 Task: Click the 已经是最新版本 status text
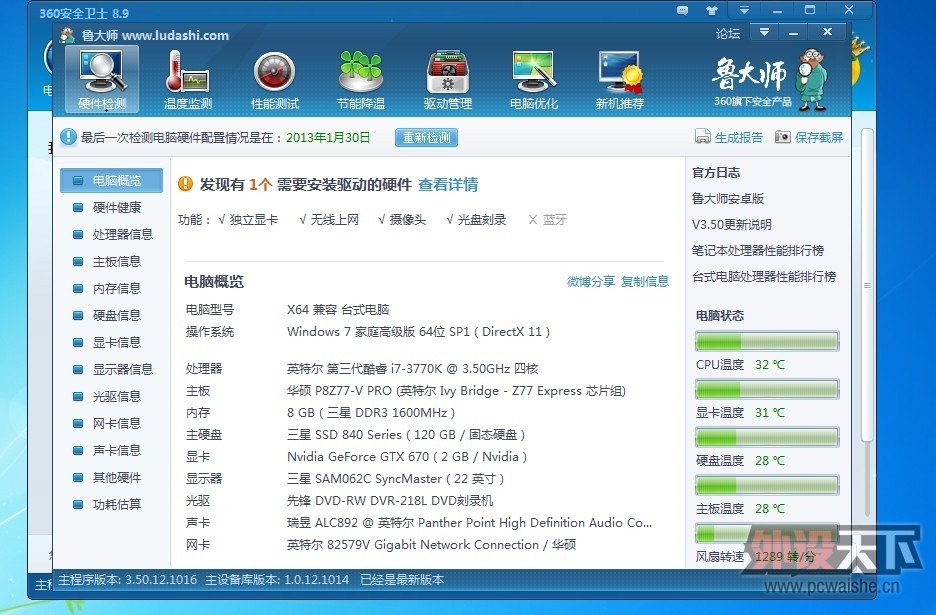[x=402, y=580]
